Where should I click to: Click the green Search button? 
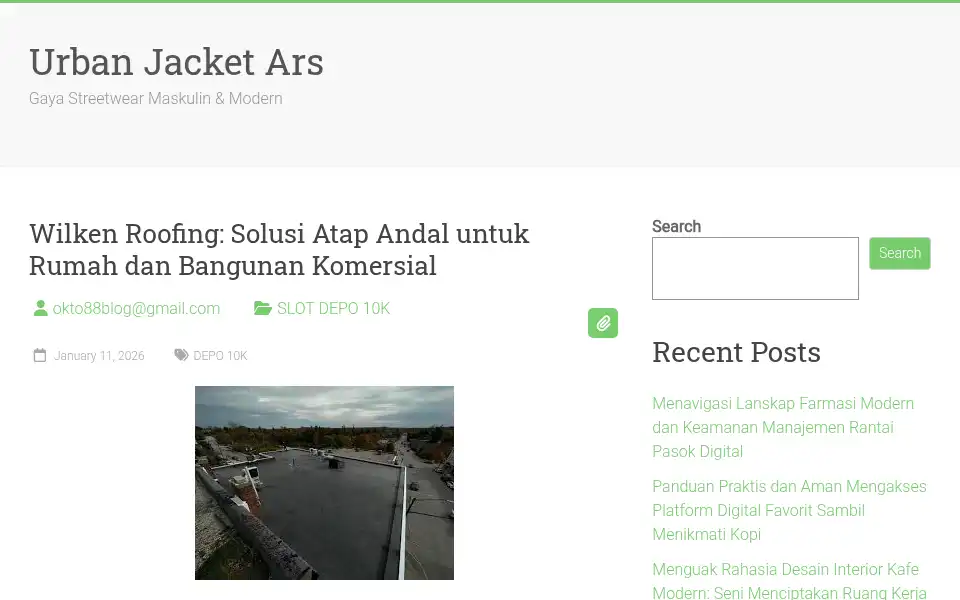tap(899, 253)
